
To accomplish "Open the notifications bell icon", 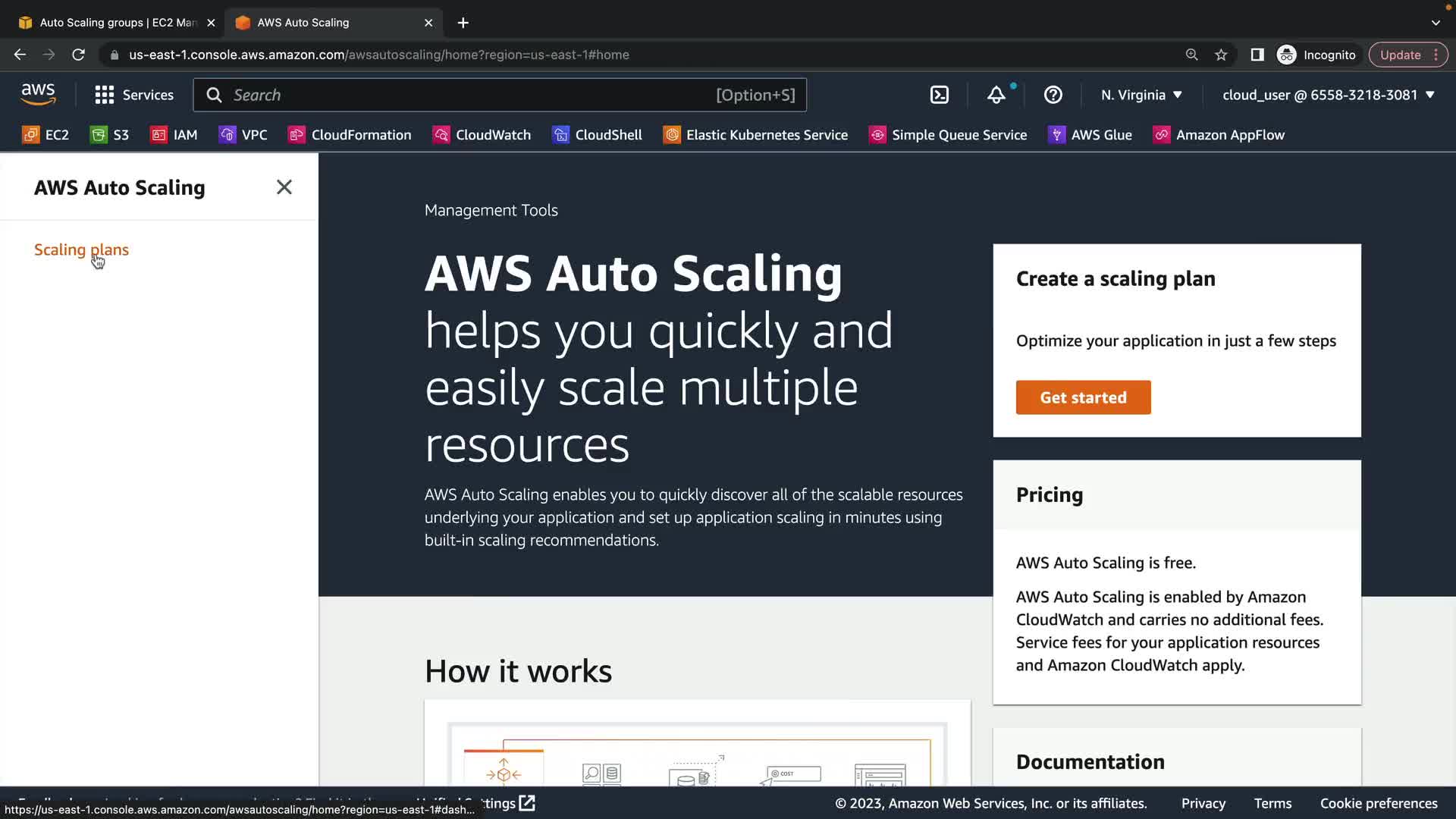I will point(996,95).
